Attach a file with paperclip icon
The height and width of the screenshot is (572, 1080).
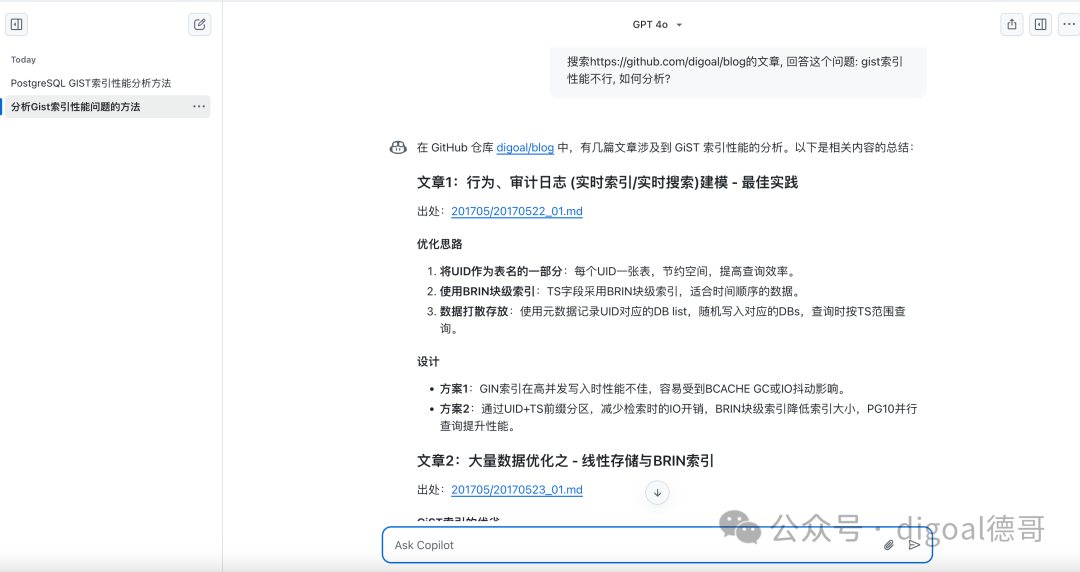tap(889, 545)
